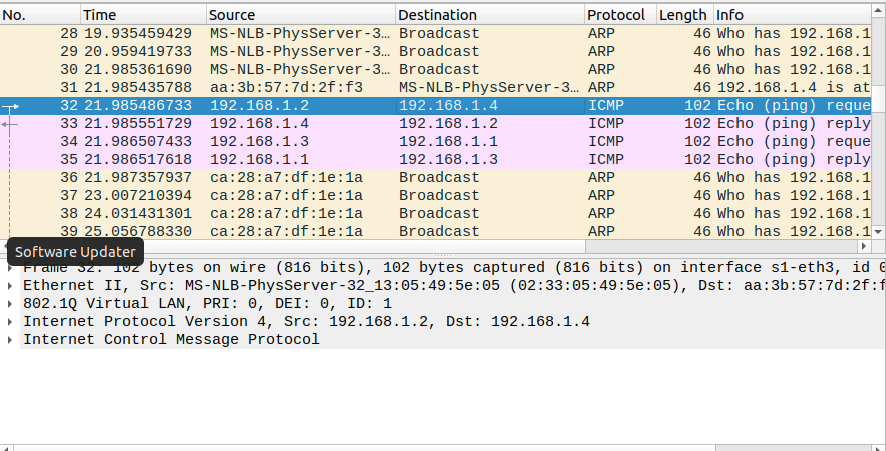Expand Internet Protocol Version 4 details
The image size is (886, 451).
tap(10, 321)
